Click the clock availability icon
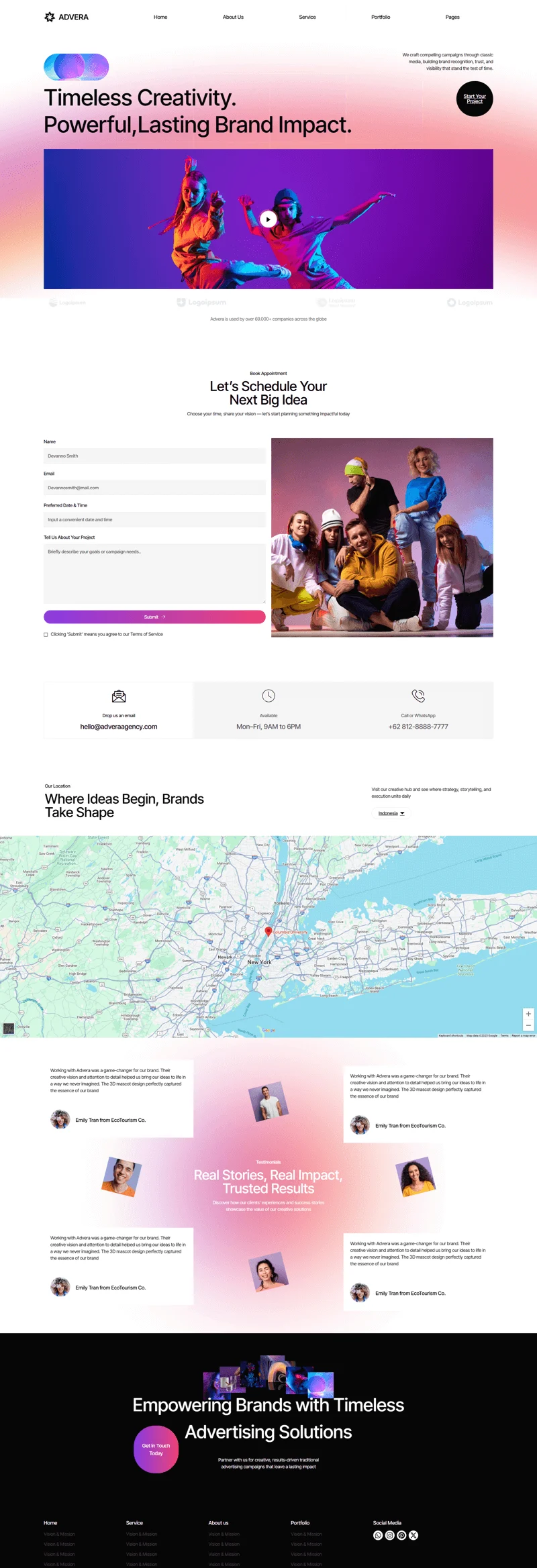Screen dimensions: 537x1568 click(x=268, y=696)
